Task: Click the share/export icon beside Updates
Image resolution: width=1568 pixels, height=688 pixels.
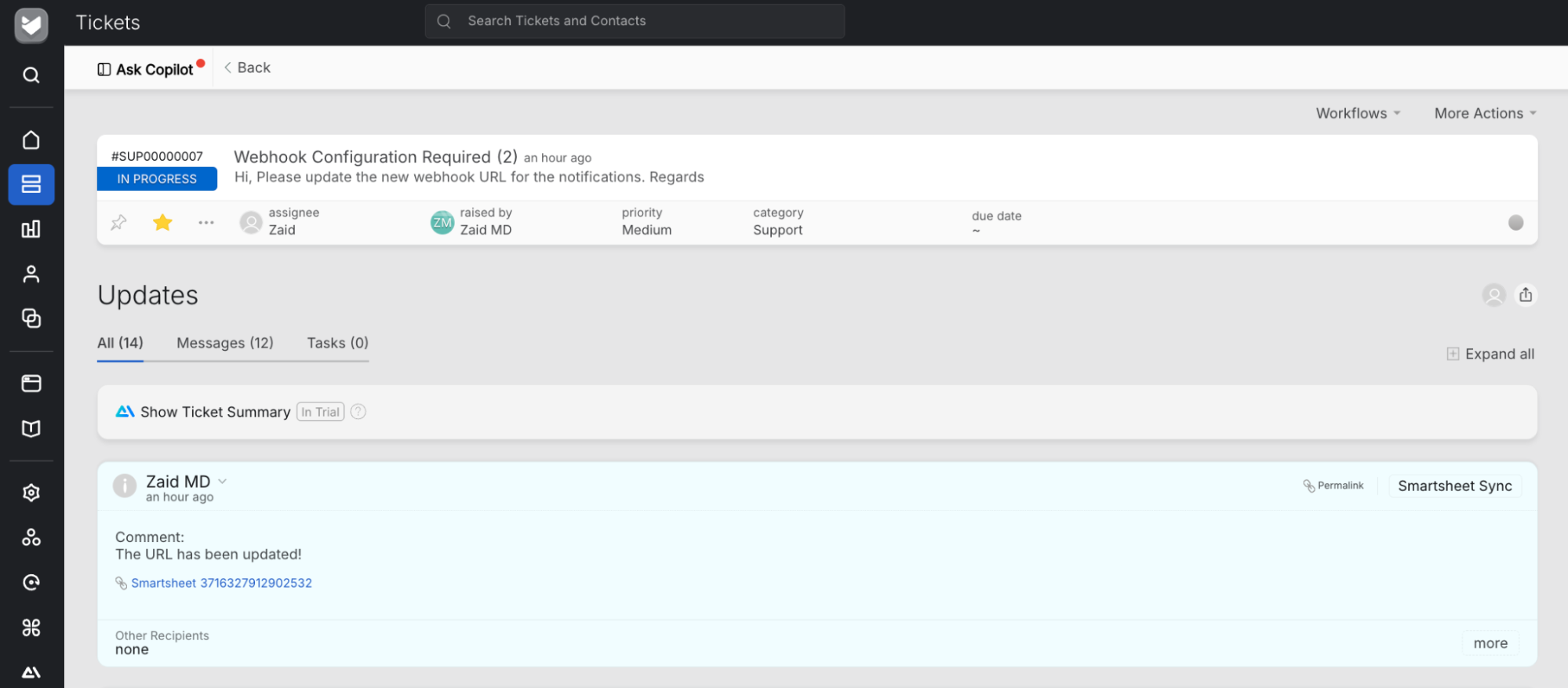Action: [x=1526, y=295]
